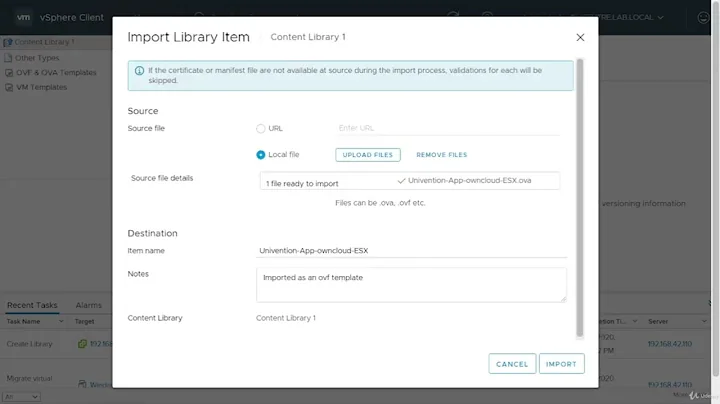Image resolution: width=720 pixels, height=404 pixels.
Task: Select the Local file radio option
Action: click(x=260, y=155)
